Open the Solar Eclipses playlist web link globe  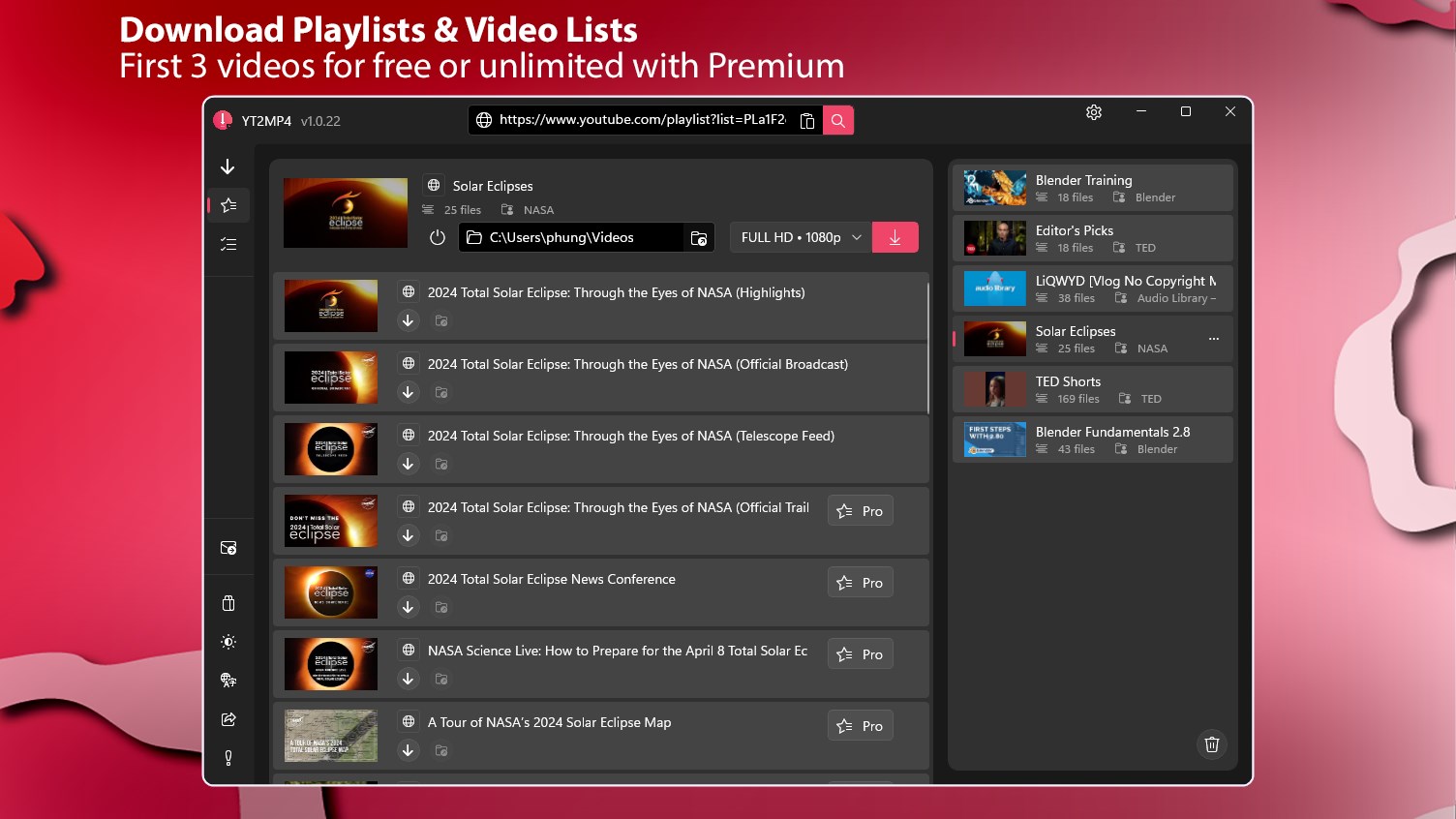click(x=434, y=185)
